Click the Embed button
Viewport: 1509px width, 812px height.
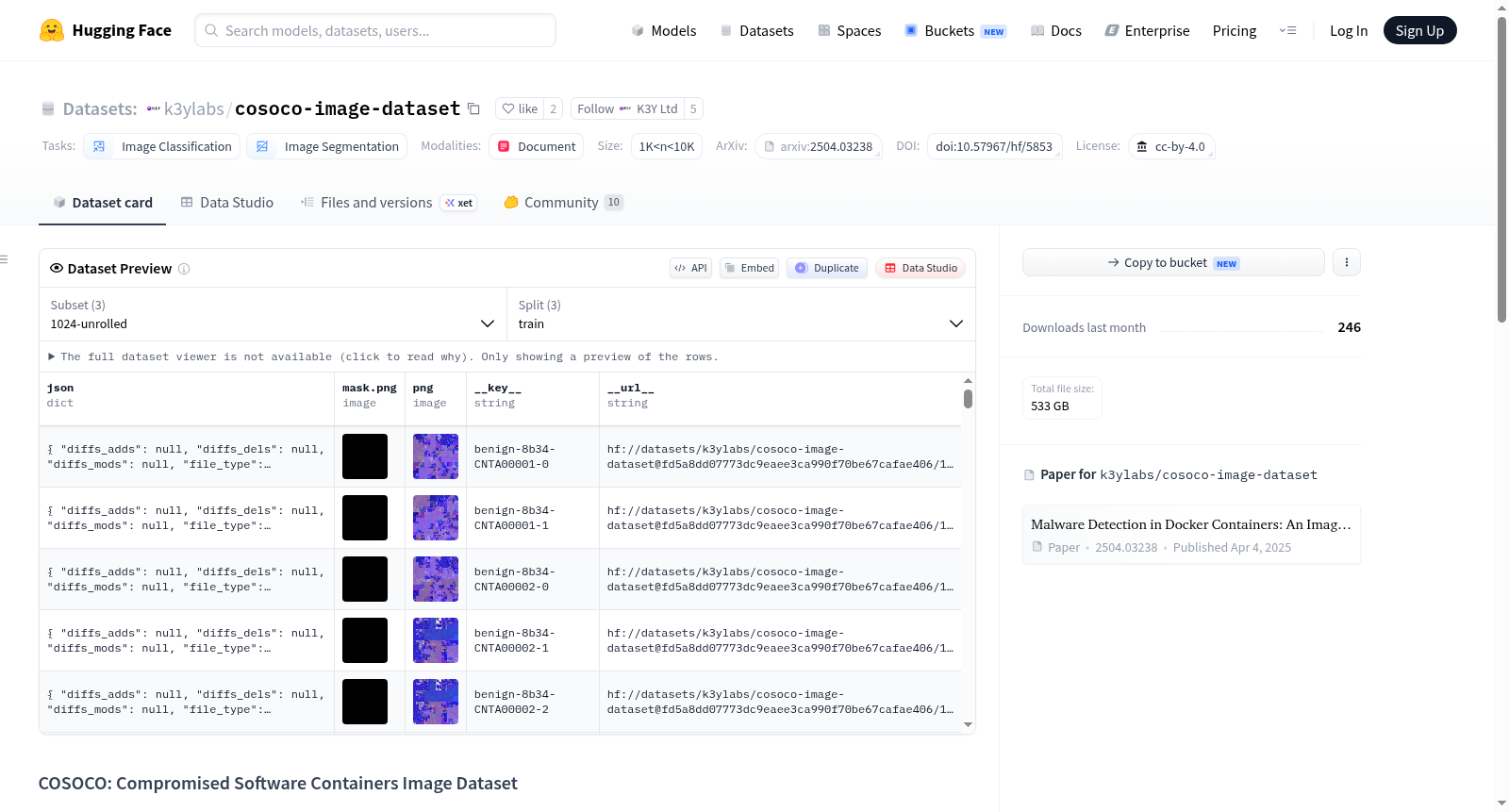tap(749, 268)
